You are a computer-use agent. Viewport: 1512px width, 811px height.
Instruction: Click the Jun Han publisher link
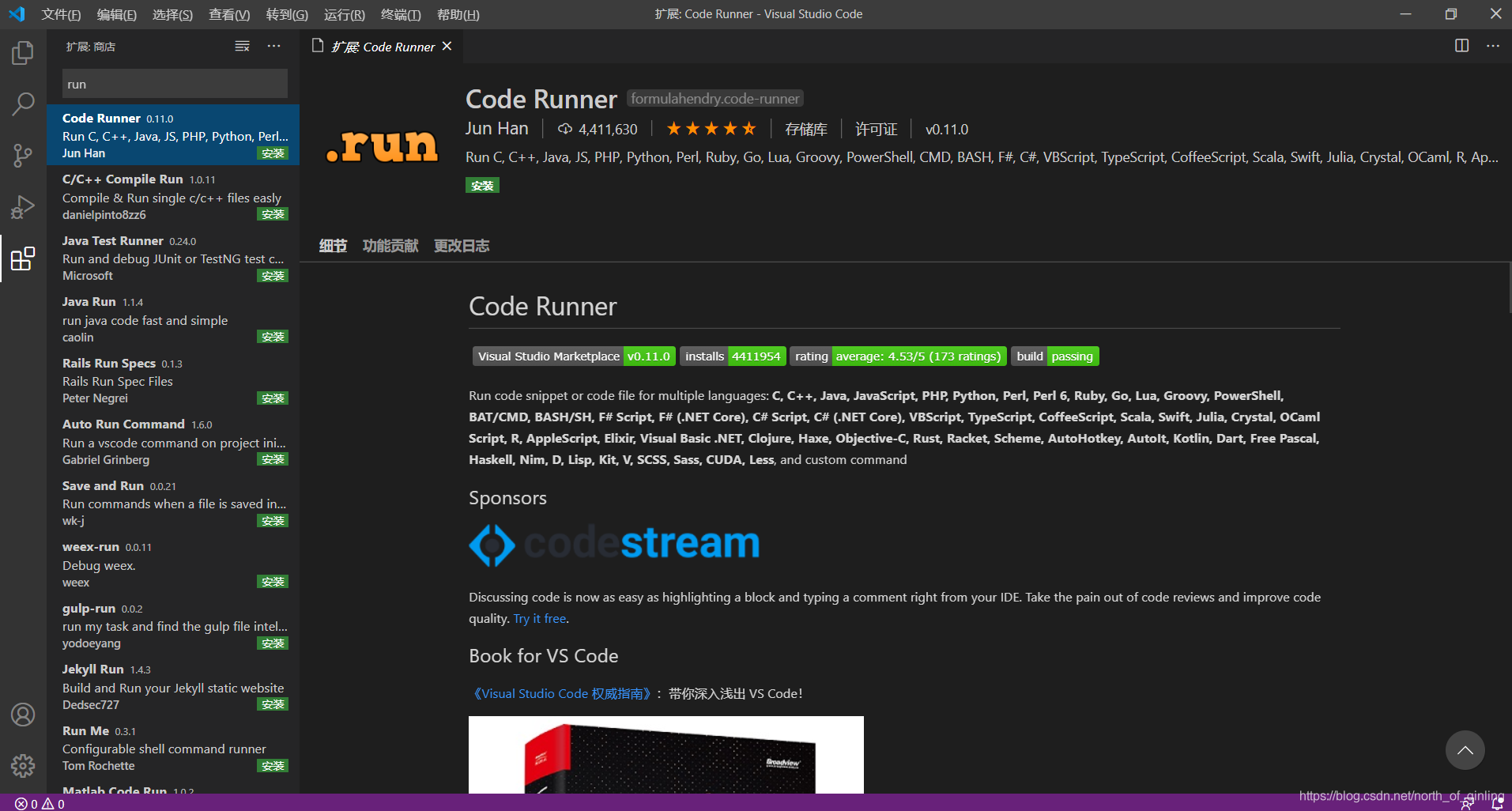pyautogui.click(x=496, y=128)
